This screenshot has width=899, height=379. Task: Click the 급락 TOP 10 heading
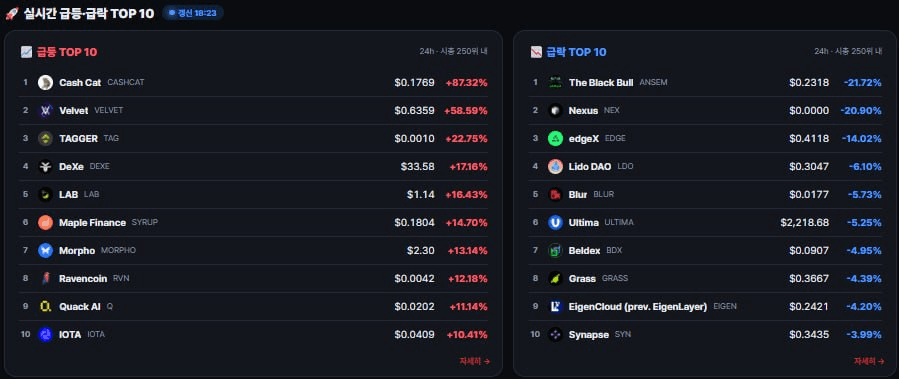(x=576, y=52)
